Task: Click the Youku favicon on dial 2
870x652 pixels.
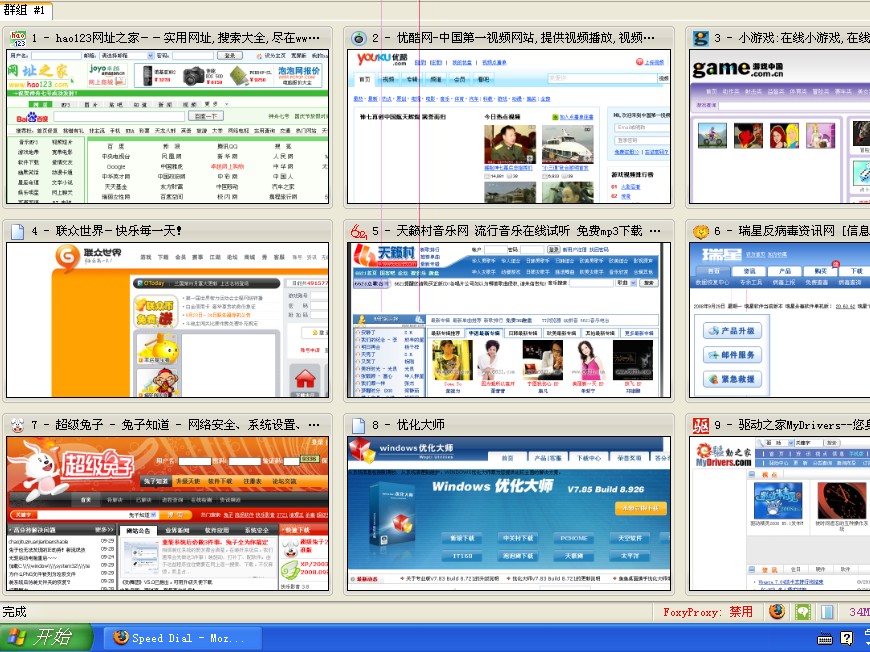Action: click(x=359, y=38)
